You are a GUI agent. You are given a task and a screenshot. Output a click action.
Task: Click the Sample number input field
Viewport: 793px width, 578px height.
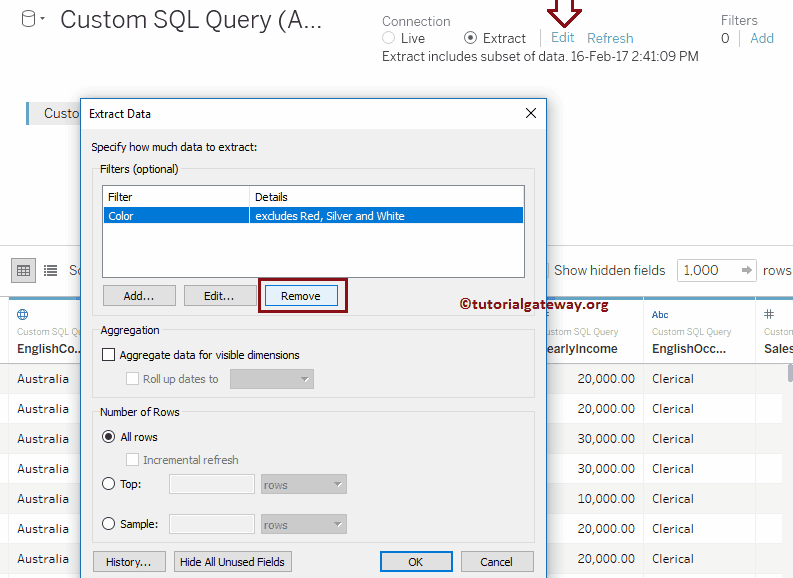click(212, 524)
